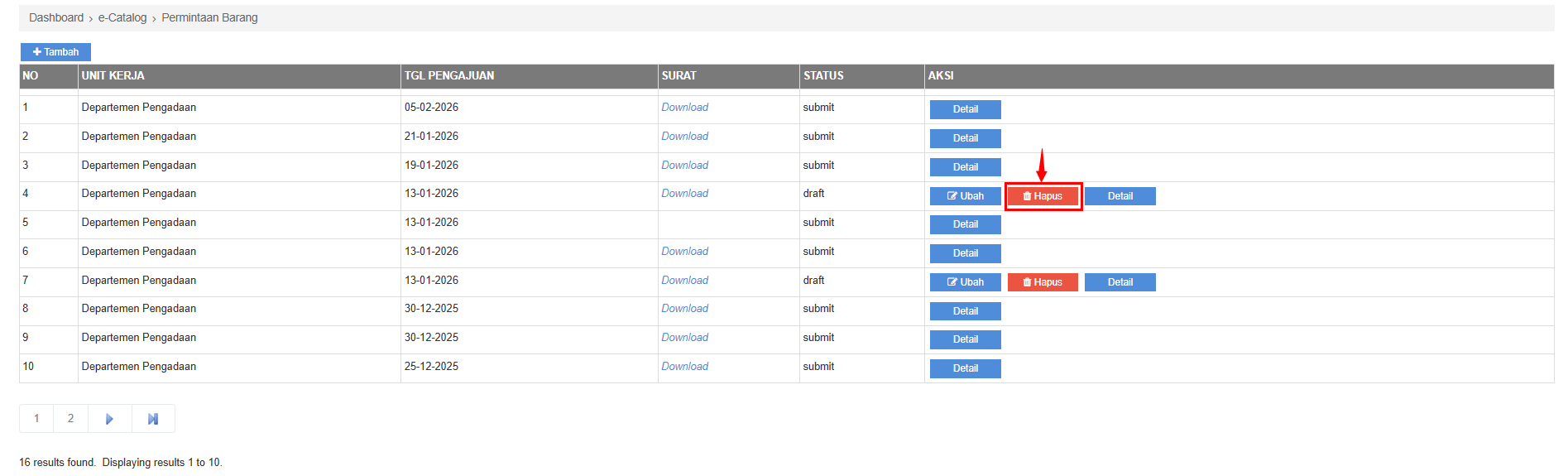
Task: Delete row 4 with Hapus button
Action: pos(1043,196)
